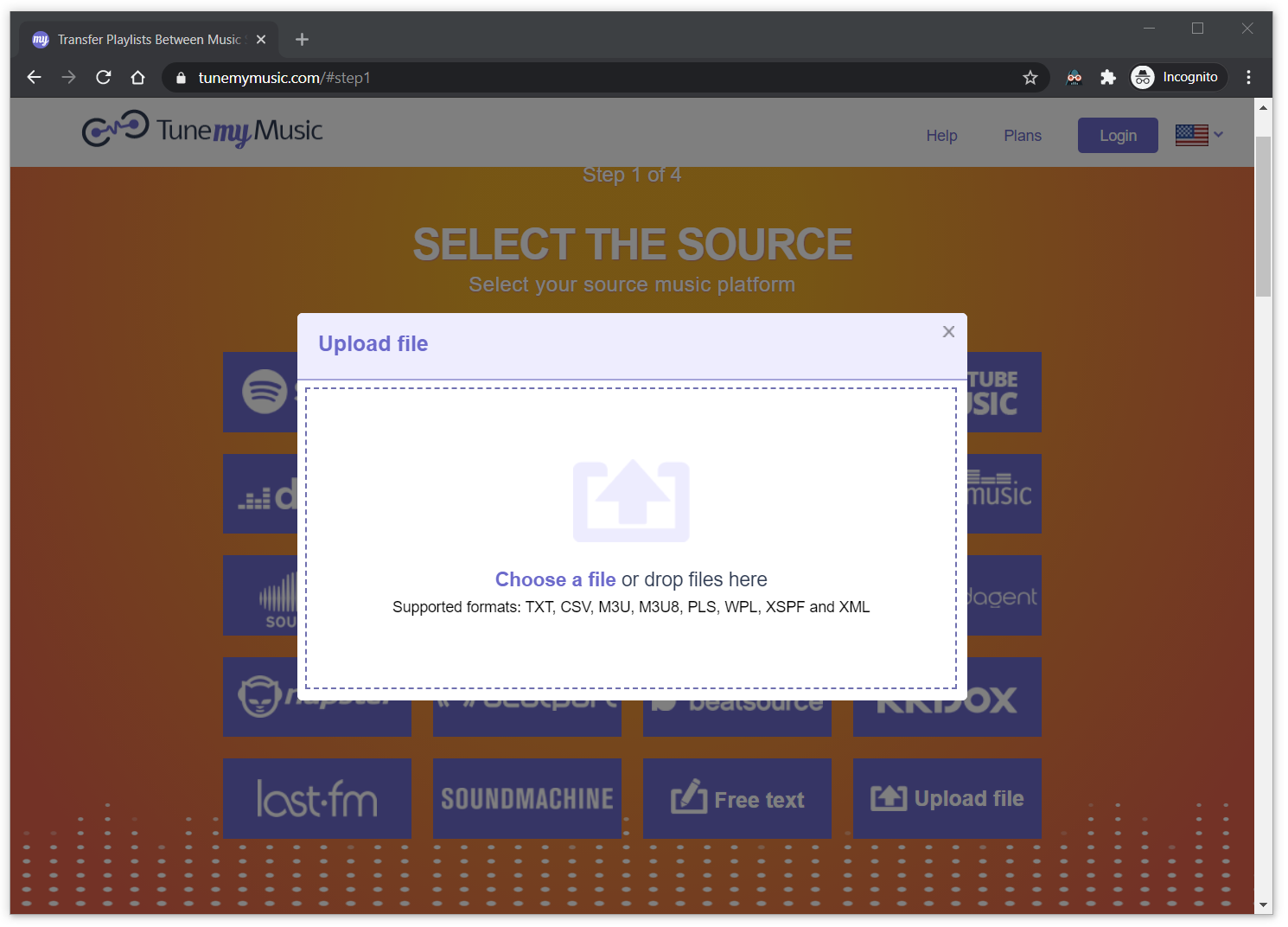Select the Free text source tile
The image size is (1288, 927).
[737, 798]
